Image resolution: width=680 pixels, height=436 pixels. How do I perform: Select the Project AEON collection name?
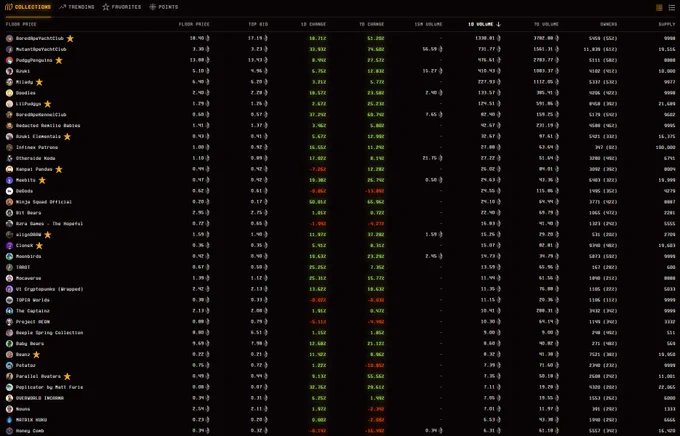(33, 322)
